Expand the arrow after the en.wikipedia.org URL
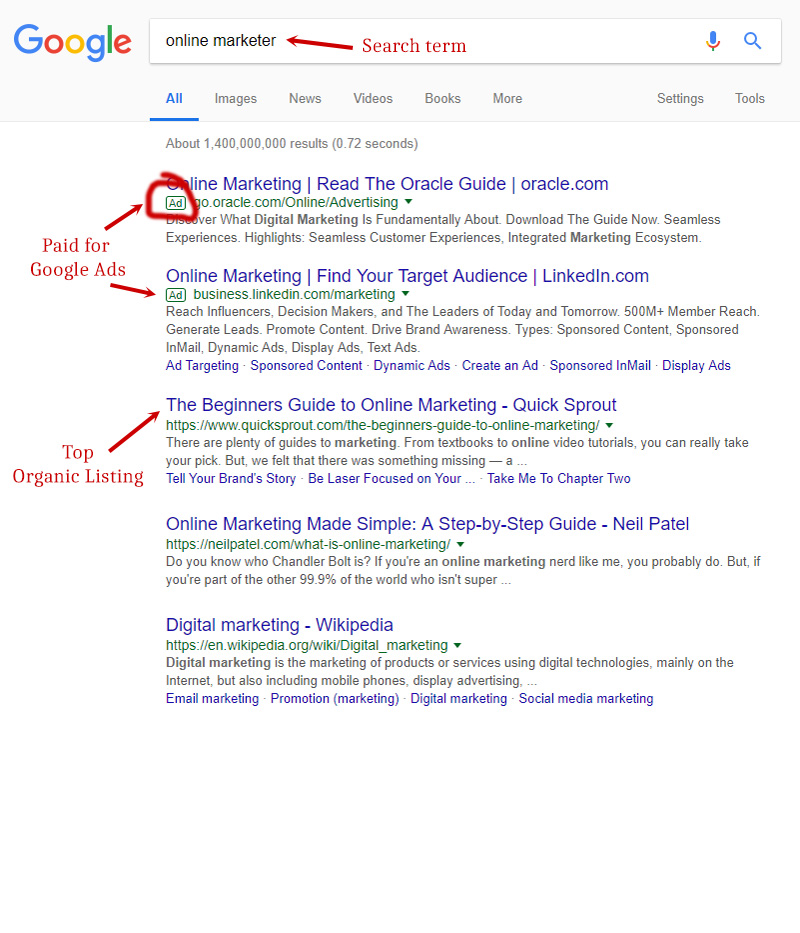Screen dimensions: 800x933 457,646
